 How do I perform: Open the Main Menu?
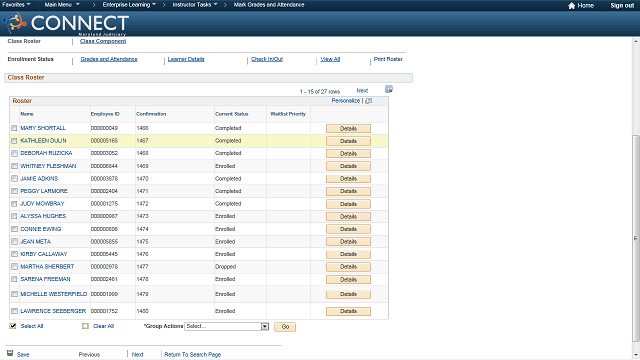62,4
